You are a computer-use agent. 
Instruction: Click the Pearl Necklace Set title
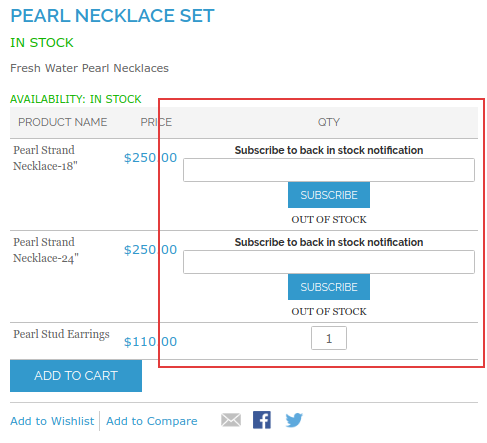click(112, 16)
